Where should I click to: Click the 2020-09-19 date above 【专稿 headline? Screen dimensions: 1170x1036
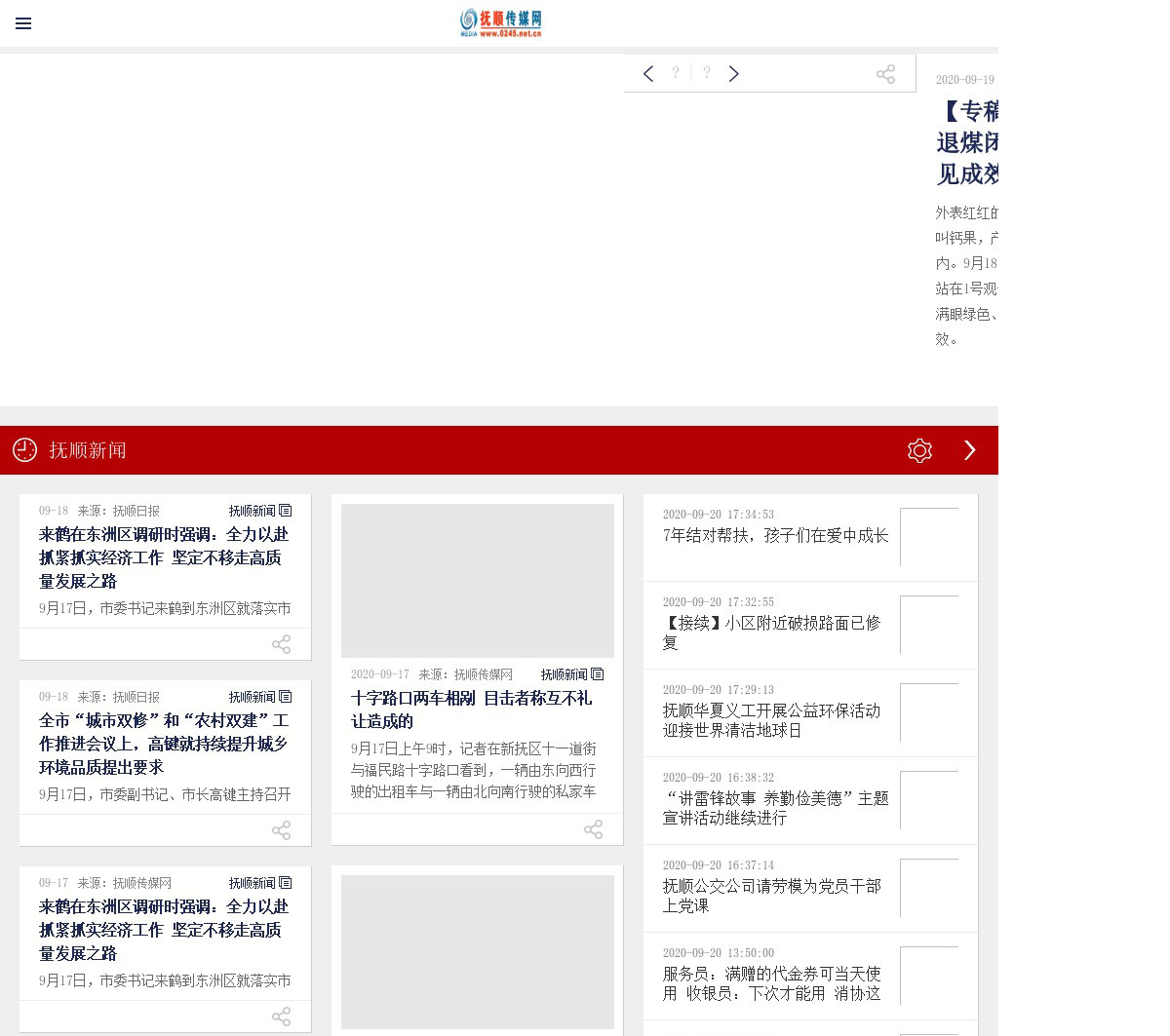click(965, 80)
